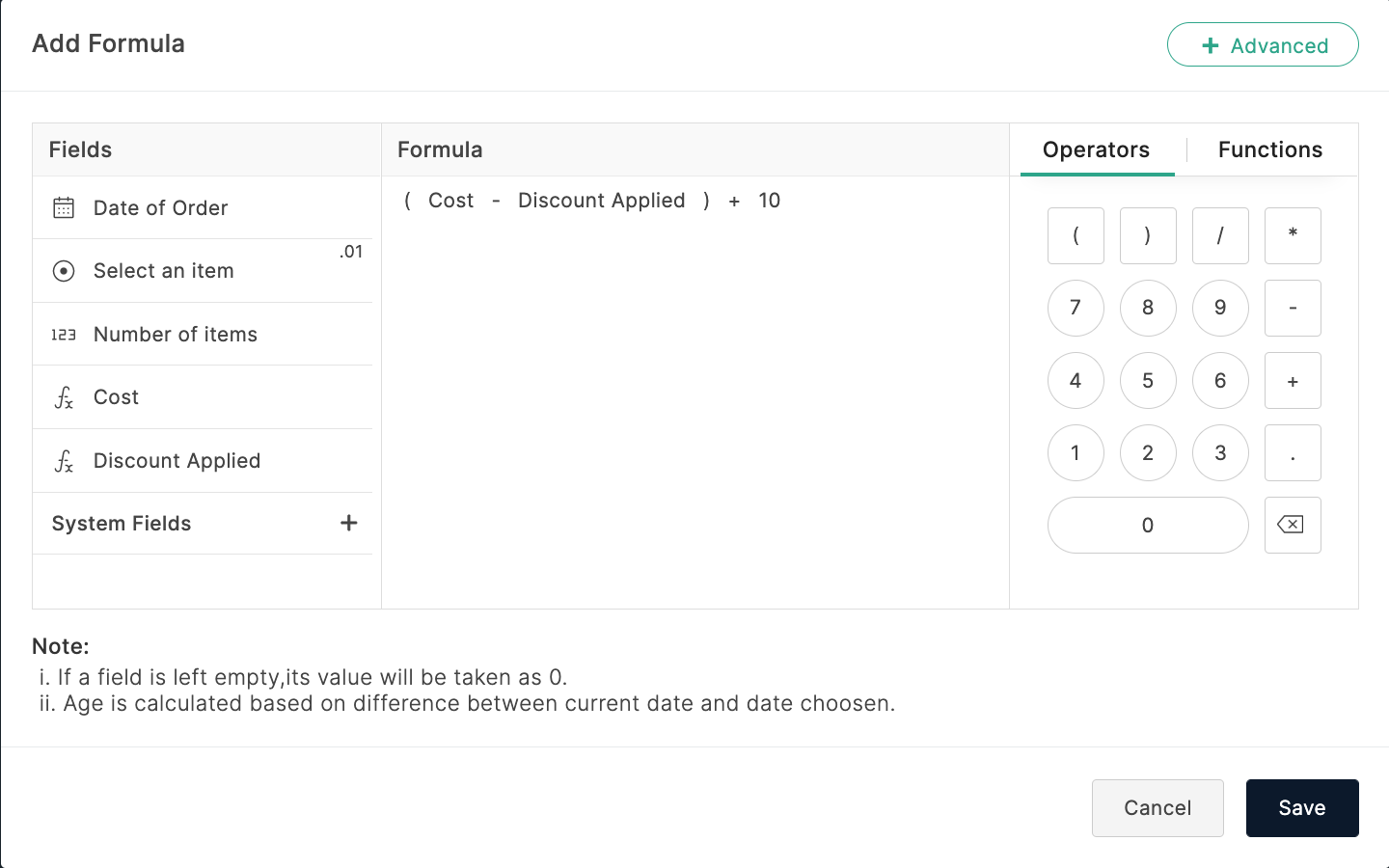Select the Operators tab

click(1097, 149)
